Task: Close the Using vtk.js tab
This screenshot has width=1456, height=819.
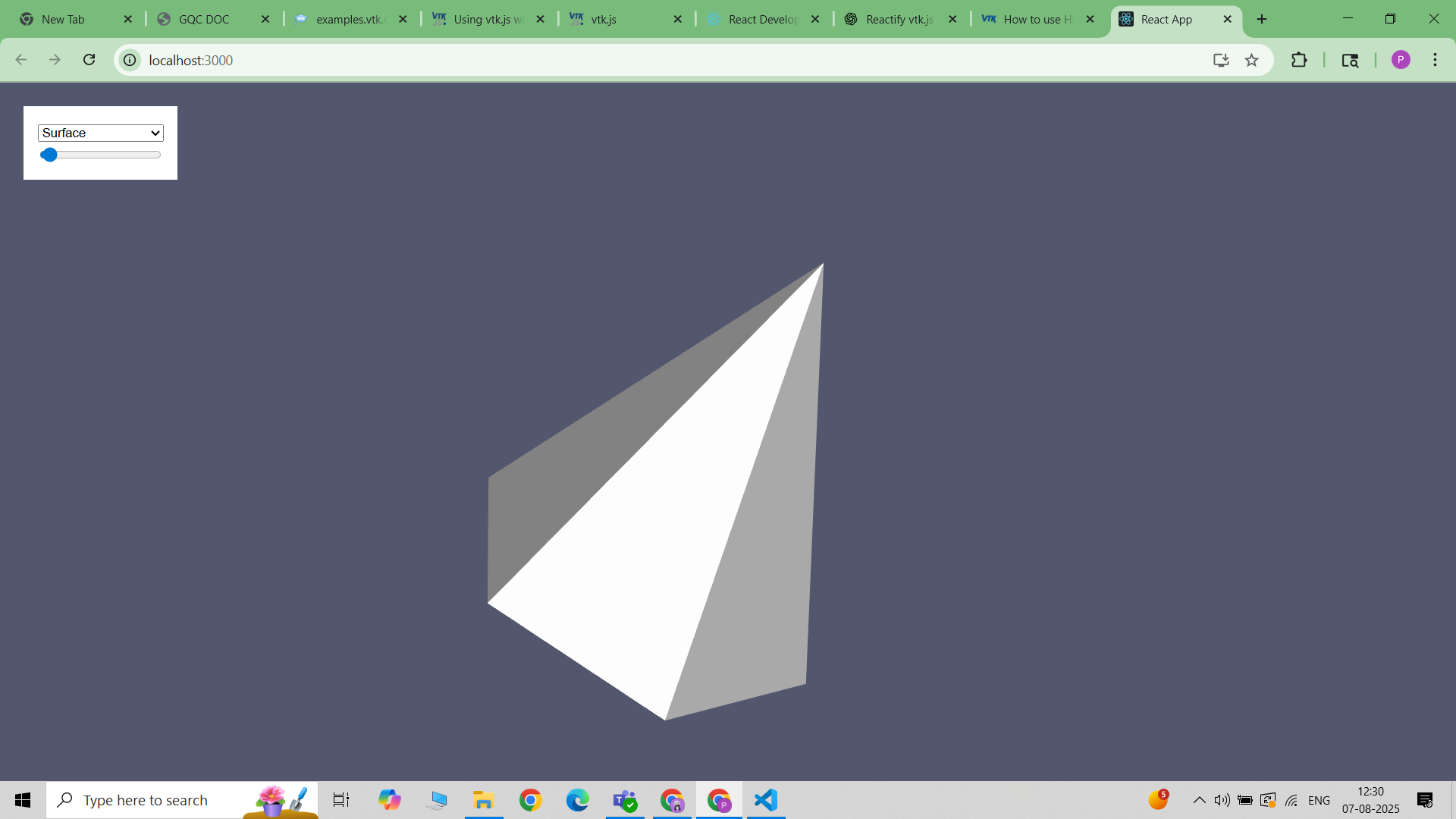Action: click(x=540, y=19)
